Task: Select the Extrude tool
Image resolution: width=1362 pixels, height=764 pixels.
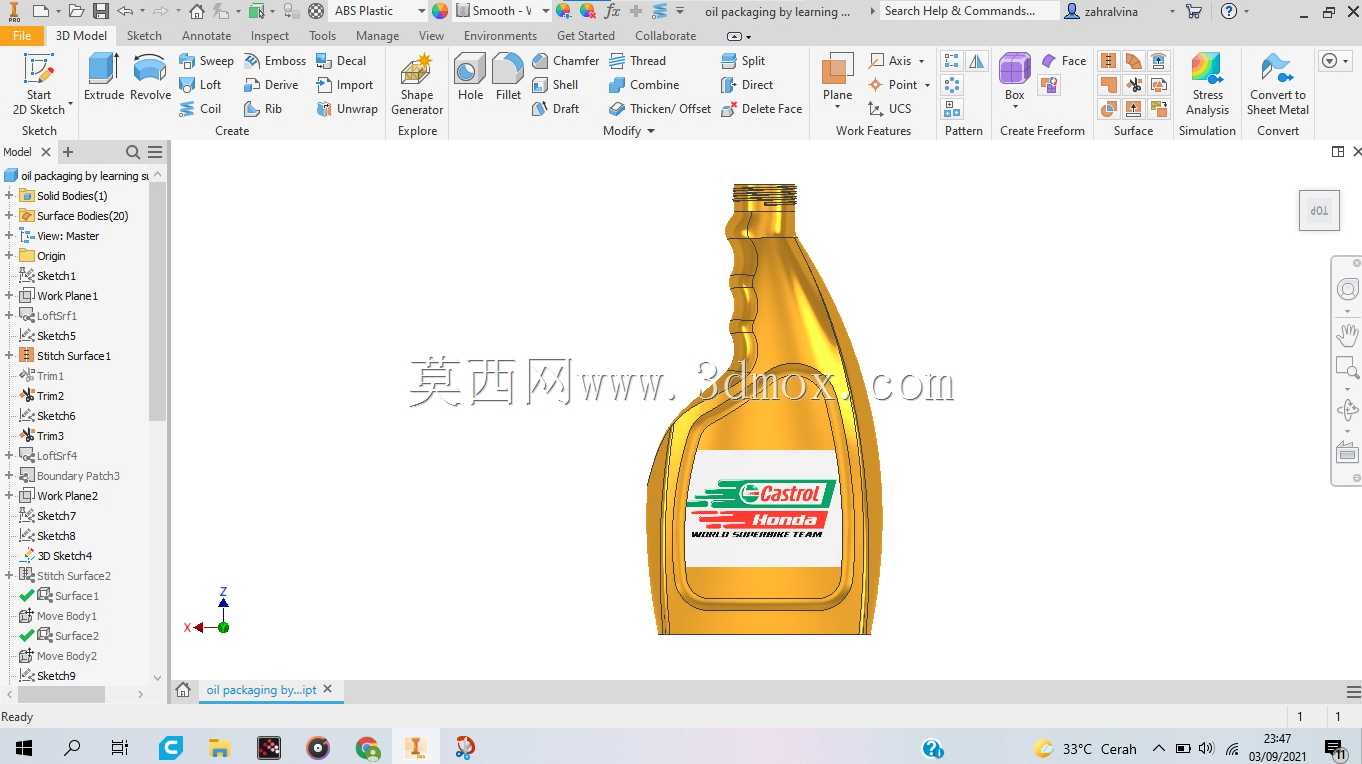Action: (104, 78)
